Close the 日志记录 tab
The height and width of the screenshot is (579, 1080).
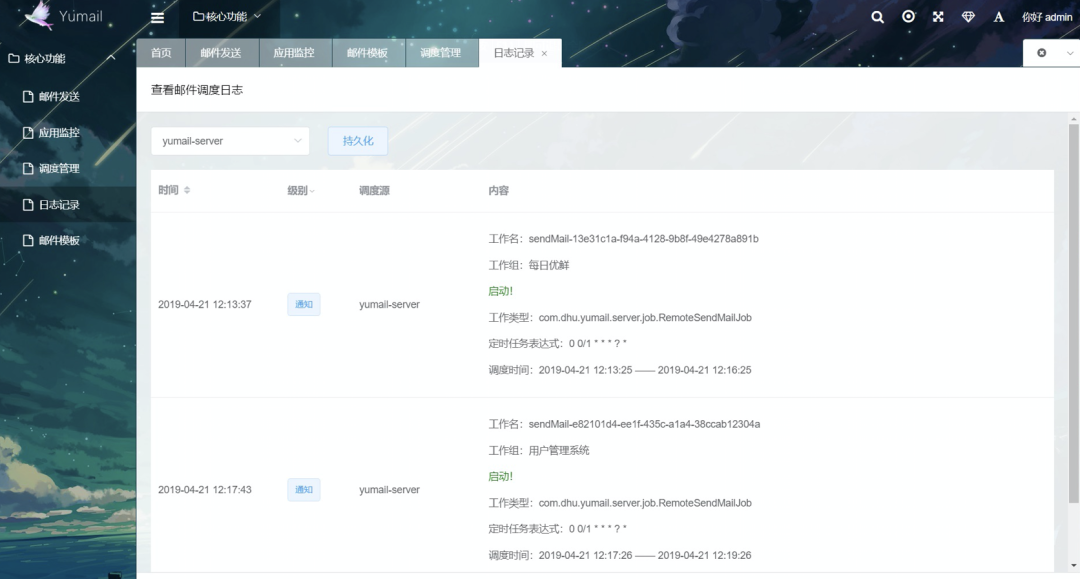tap(544, 54)
